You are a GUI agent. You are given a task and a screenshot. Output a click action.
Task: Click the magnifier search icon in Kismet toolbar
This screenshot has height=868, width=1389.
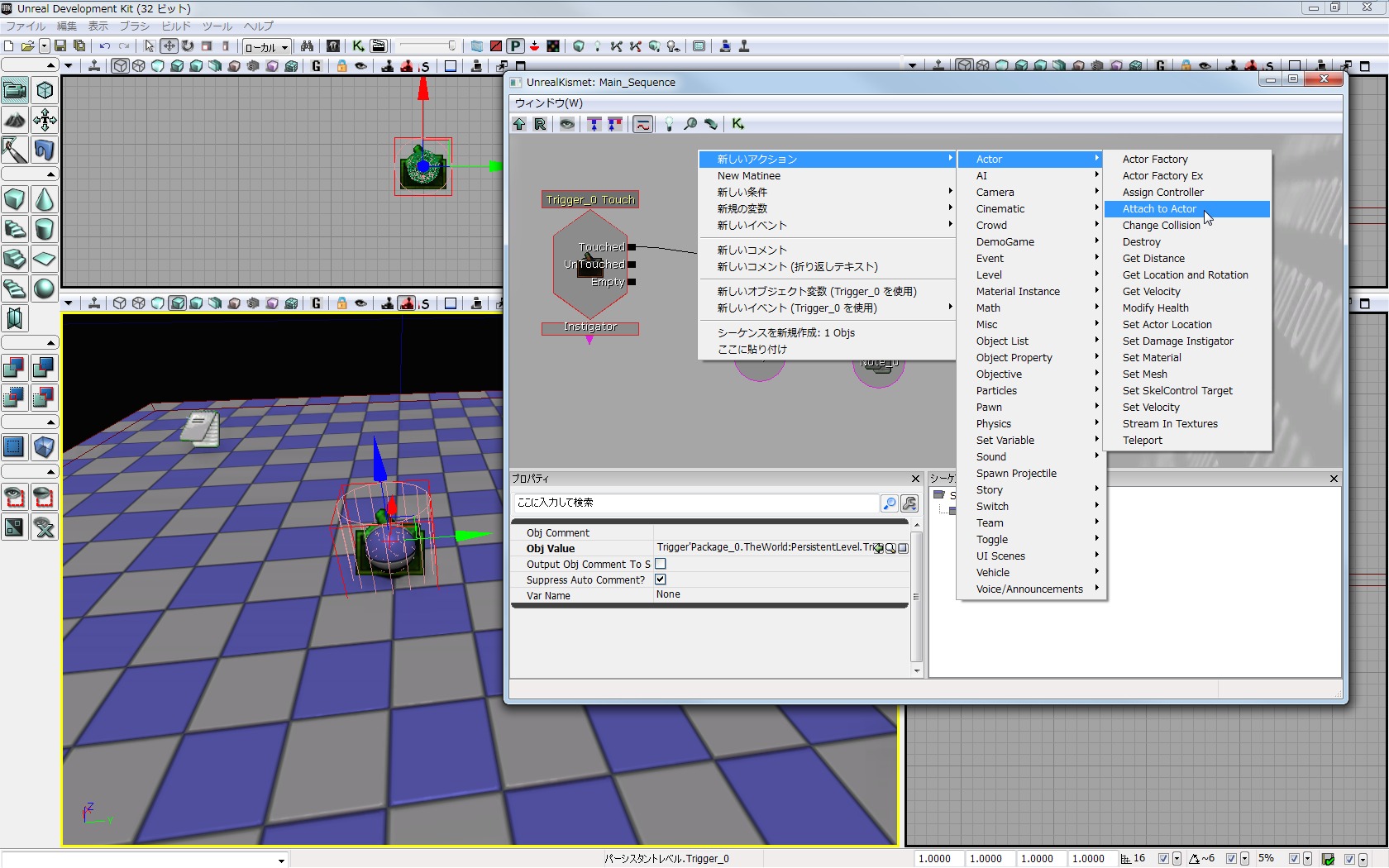point(690,124)
